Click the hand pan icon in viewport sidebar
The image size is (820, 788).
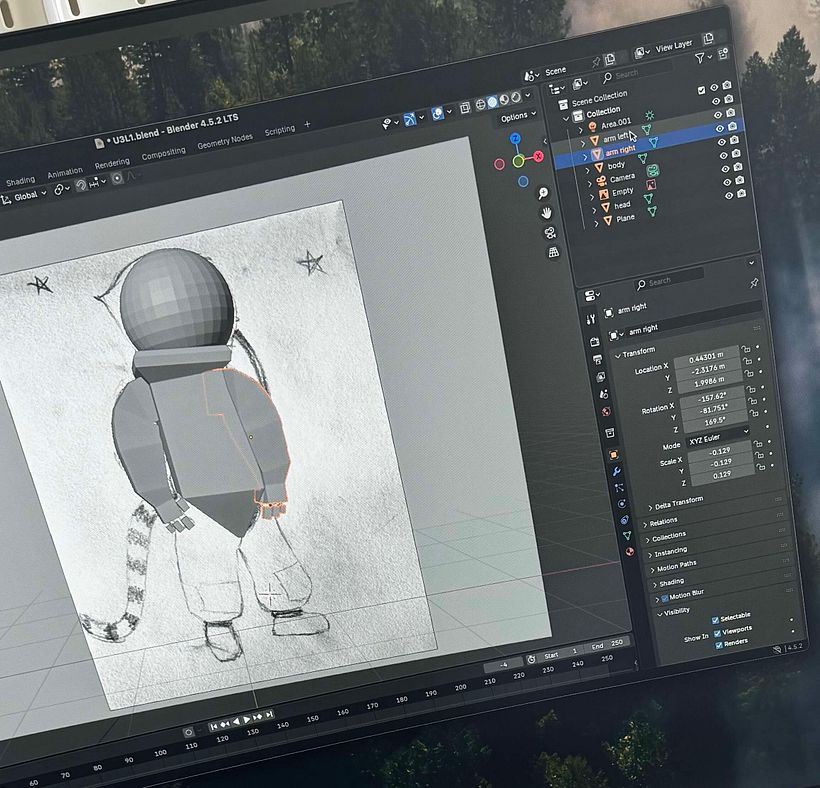[x=546, y=214]
